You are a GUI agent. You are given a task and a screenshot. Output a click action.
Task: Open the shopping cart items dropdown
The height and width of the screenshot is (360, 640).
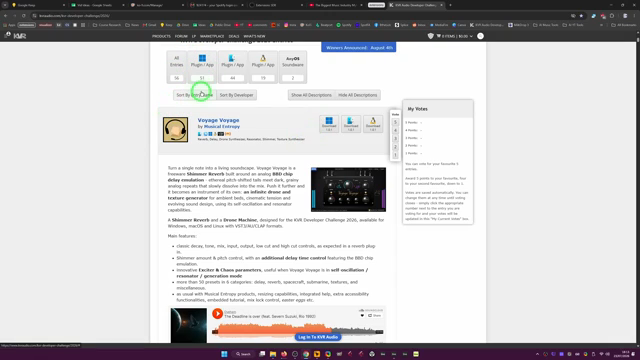pyautogui.click(x=454, y=36)
